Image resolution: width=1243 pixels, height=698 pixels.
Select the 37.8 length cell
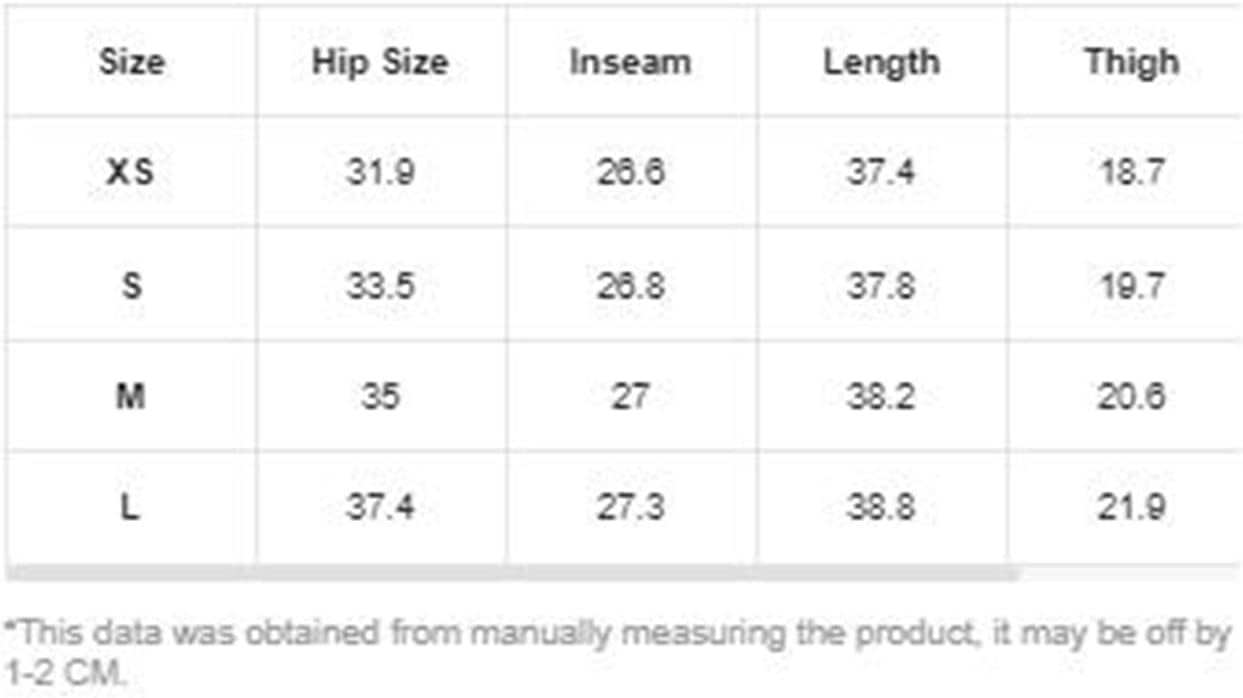click(881, 286)
